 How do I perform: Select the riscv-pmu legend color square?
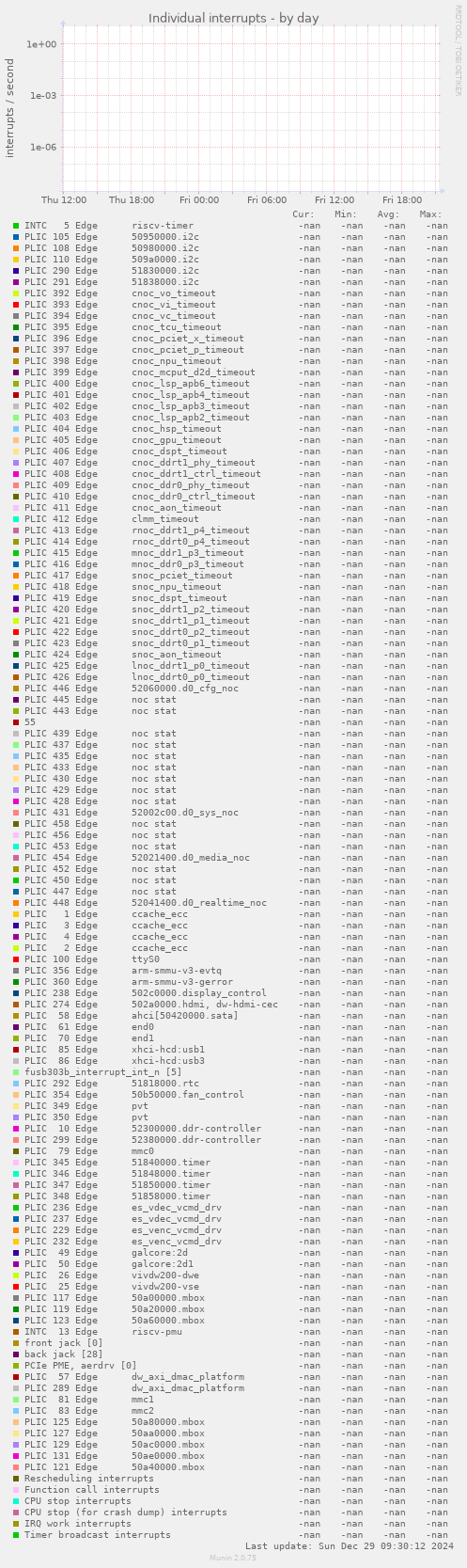point(16,1332)
